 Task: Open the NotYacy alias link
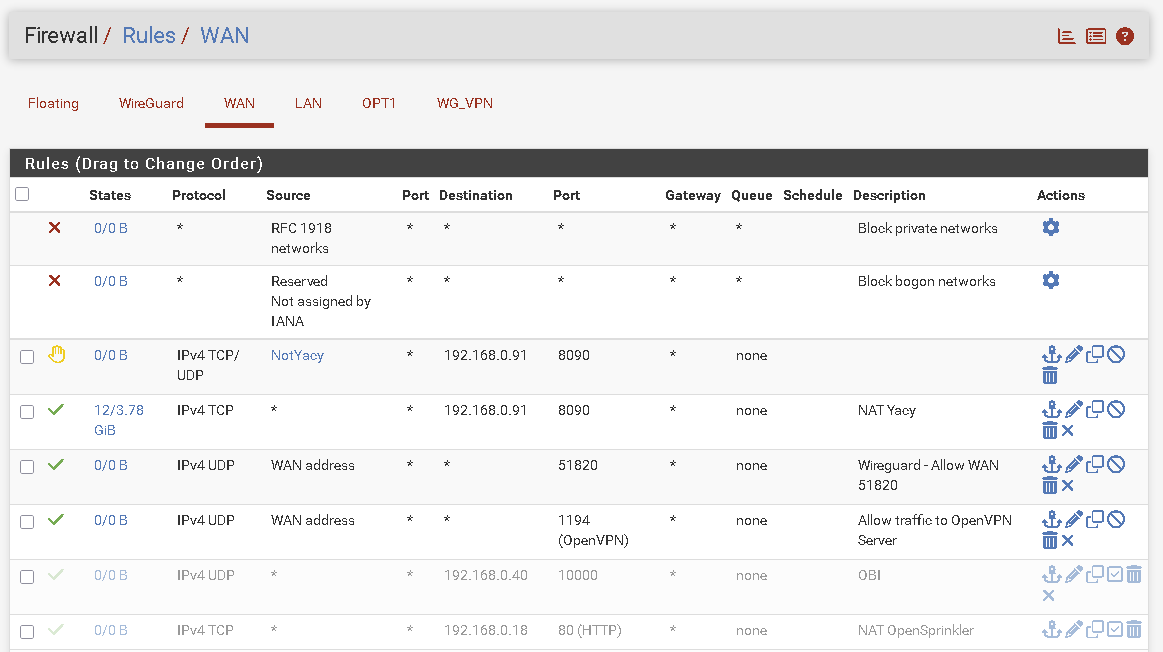[297, 355]
